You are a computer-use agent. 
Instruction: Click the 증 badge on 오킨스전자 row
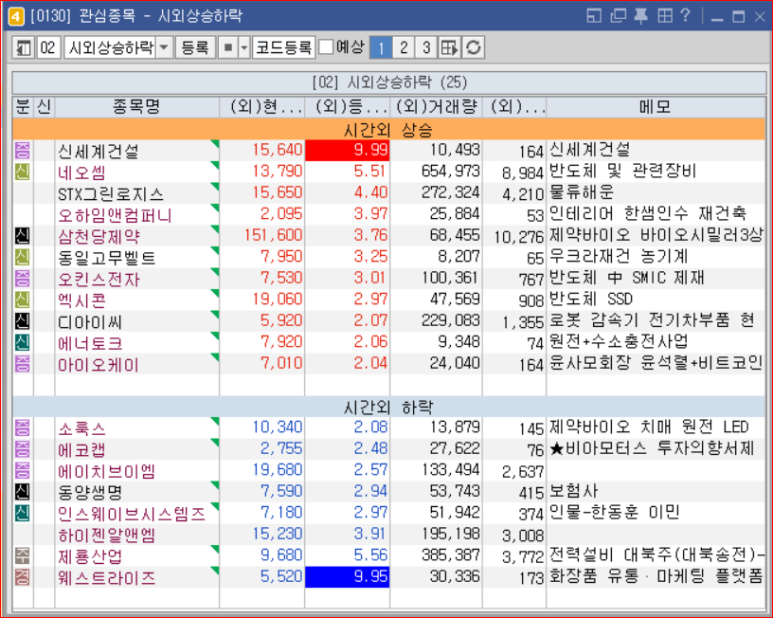point(22,278)
